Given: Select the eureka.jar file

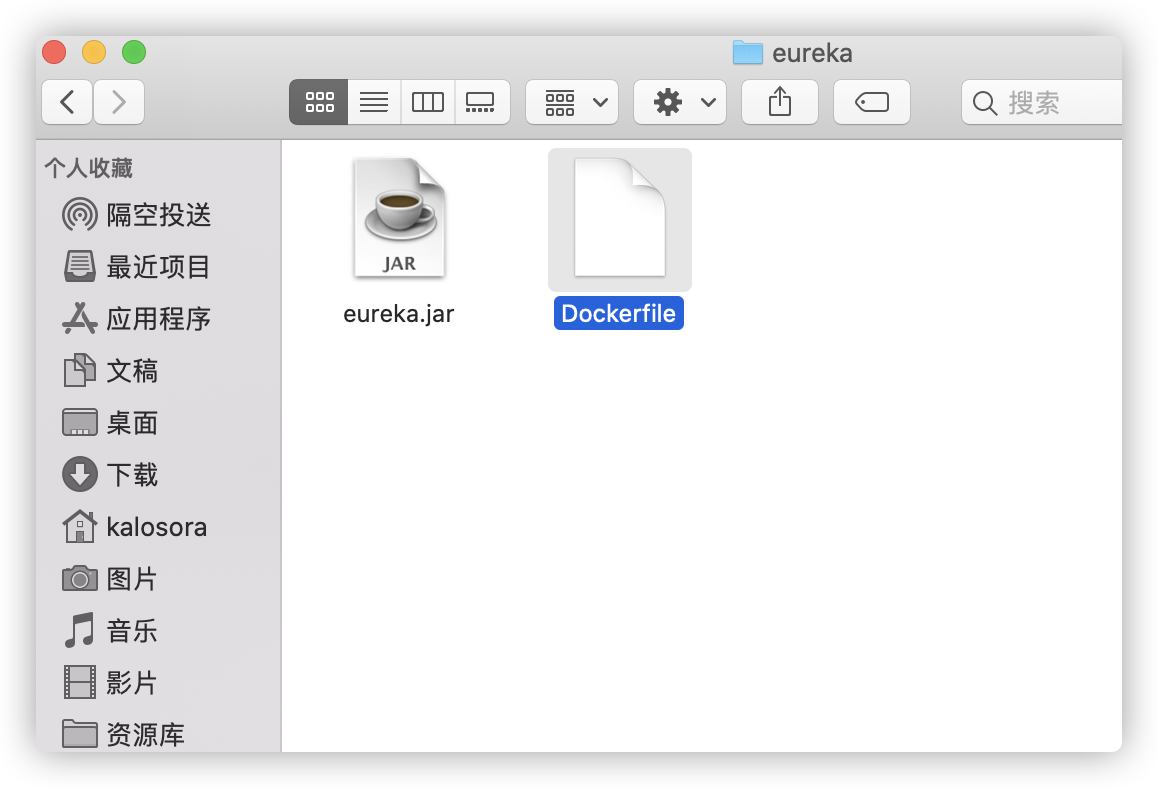Looking at the screenshot, I should coord(399,220).
